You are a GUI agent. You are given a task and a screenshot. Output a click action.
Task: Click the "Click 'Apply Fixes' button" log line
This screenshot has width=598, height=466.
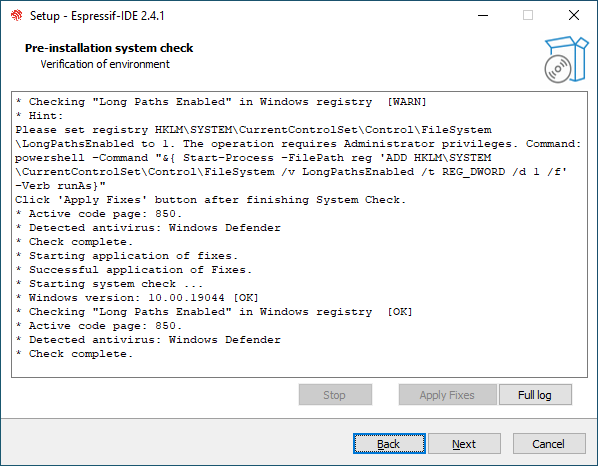tap(210, 200)
